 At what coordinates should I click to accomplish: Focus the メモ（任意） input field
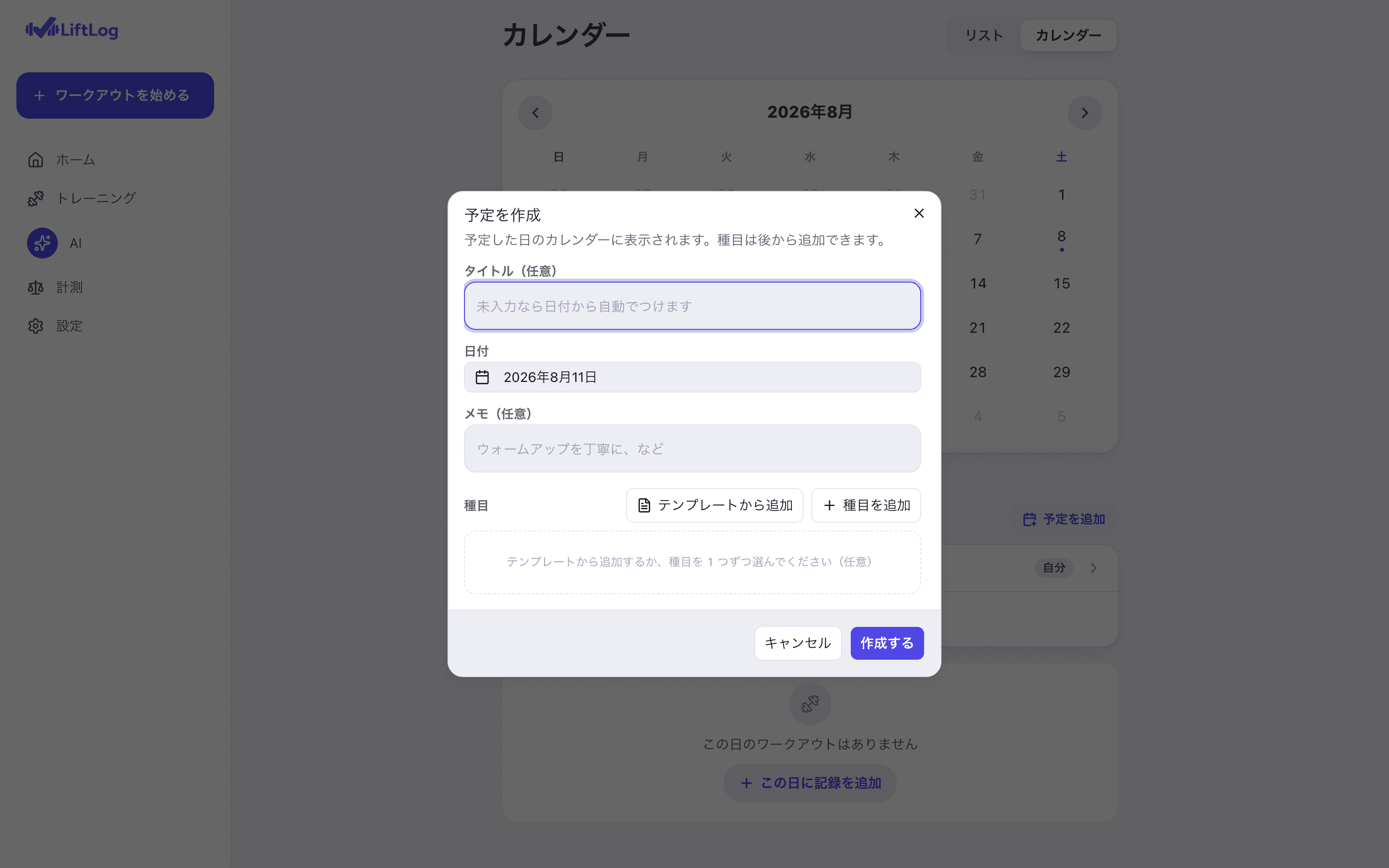(692, 448)
